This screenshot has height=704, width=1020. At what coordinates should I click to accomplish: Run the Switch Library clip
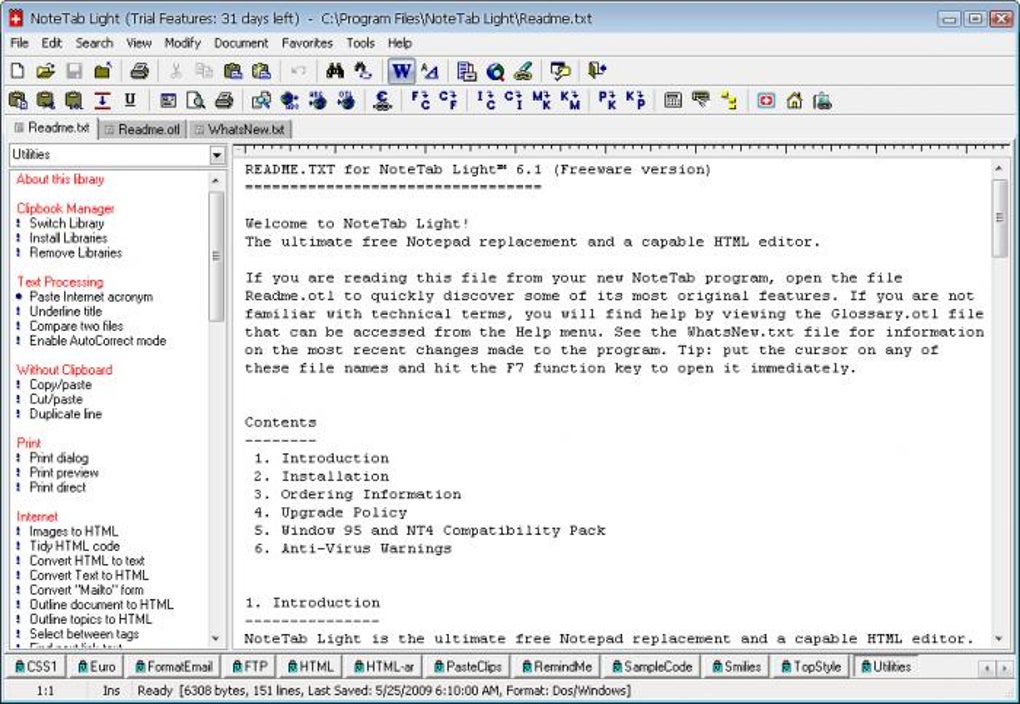pyautogui.click(x=66, y=223)
